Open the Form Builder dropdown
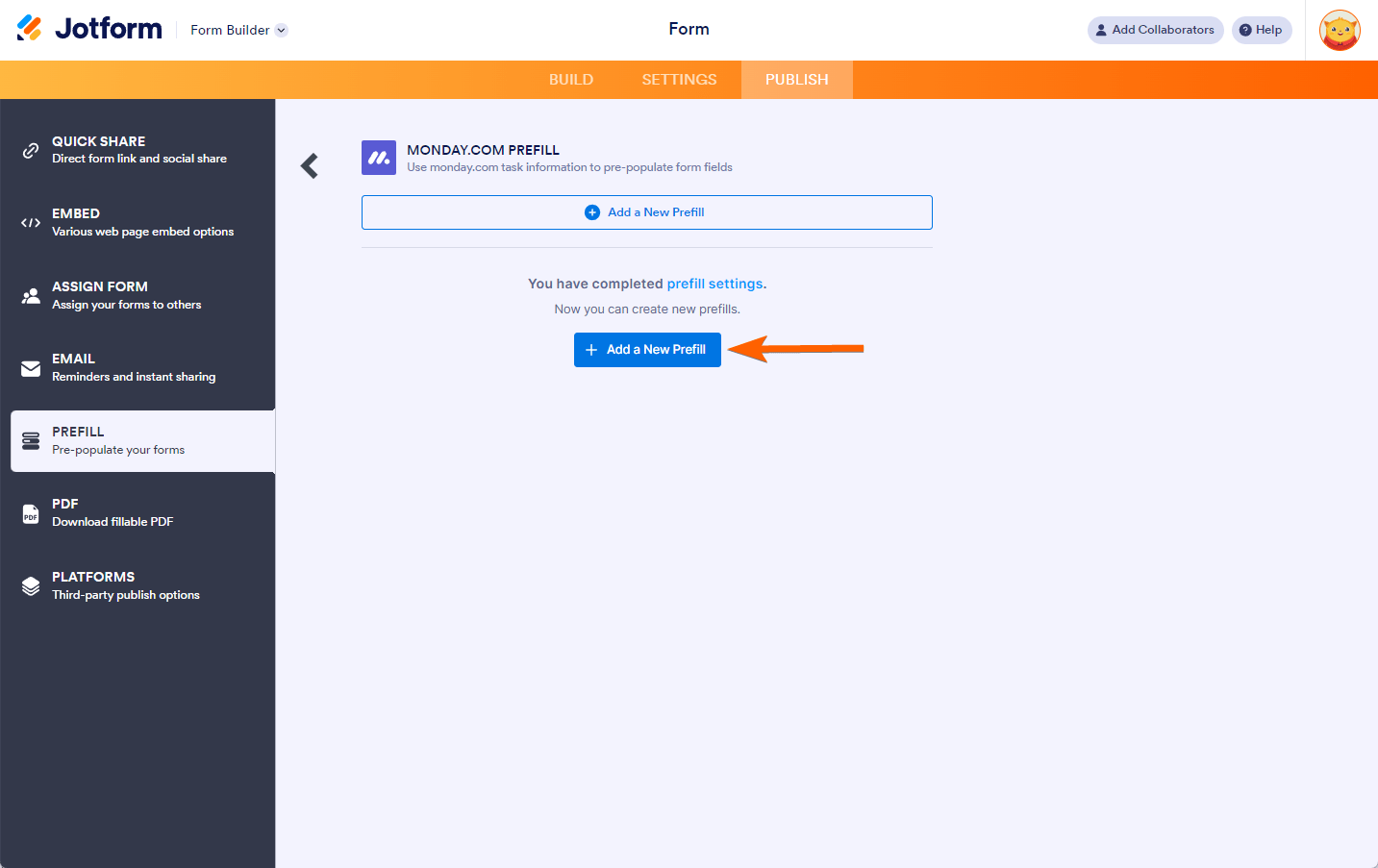The image size is (1378, 868). 238,30
